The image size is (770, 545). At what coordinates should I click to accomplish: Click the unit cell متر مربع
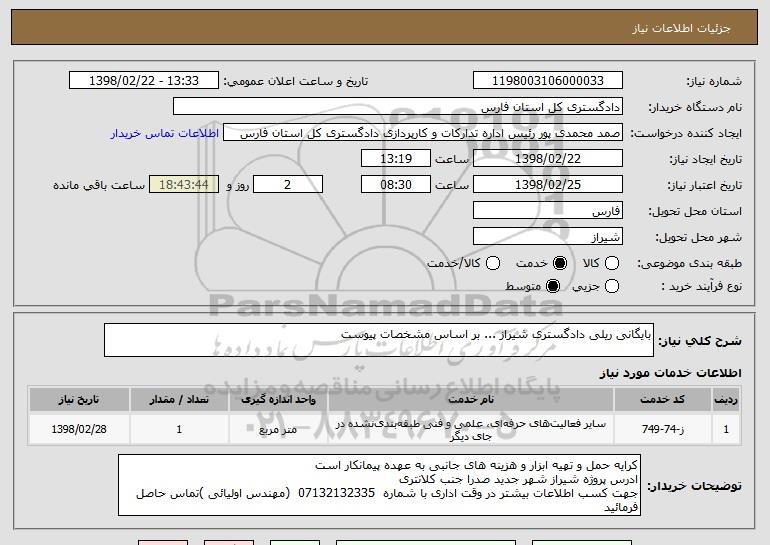click(278, 429)
